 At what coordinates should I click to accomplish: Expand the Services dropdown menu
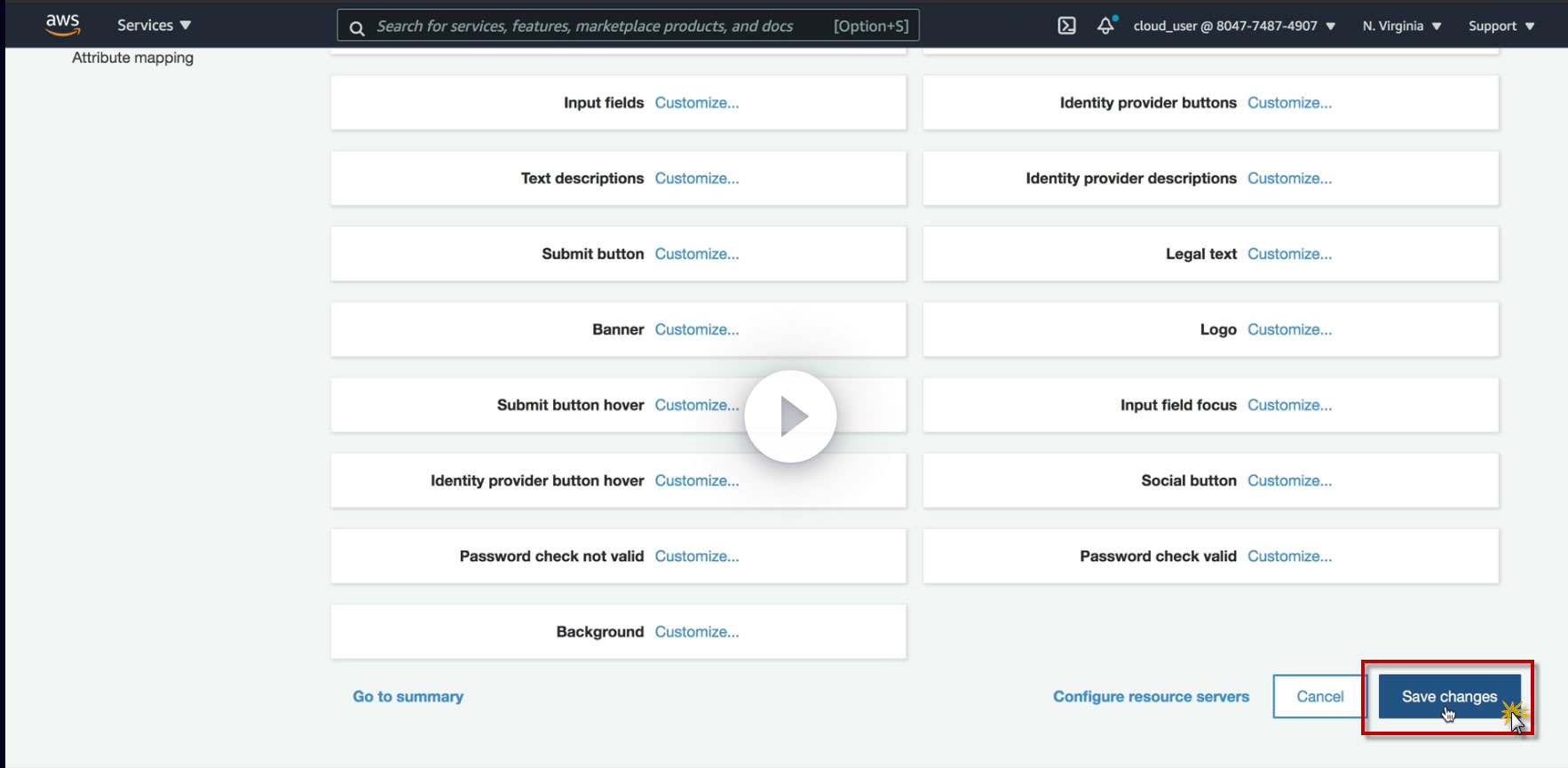[154, 25]
